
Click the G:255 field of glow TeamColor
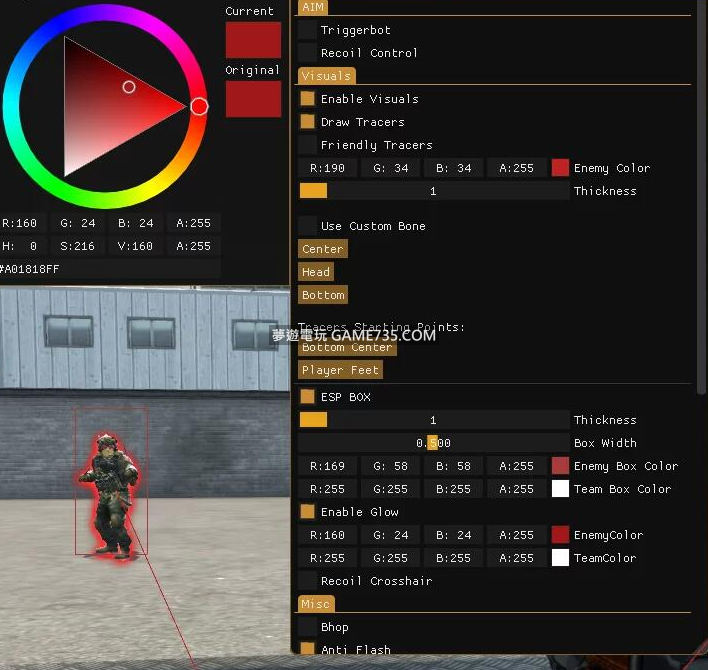pos(391,558)
